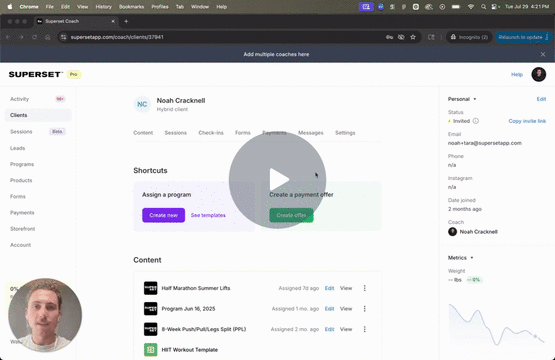Click the Program Jun 16, 2025 thumbnail icon
Image resolution: width=555 pixels, height=360 pixels.
(x=150, y=309)
